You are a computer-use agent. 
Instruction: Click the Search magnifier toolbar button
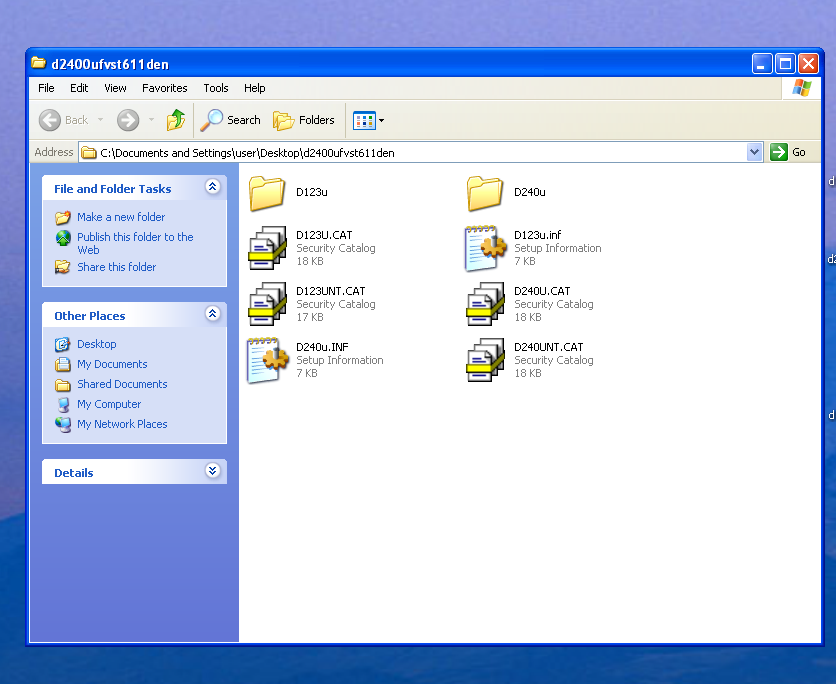(x=230, y=120)
